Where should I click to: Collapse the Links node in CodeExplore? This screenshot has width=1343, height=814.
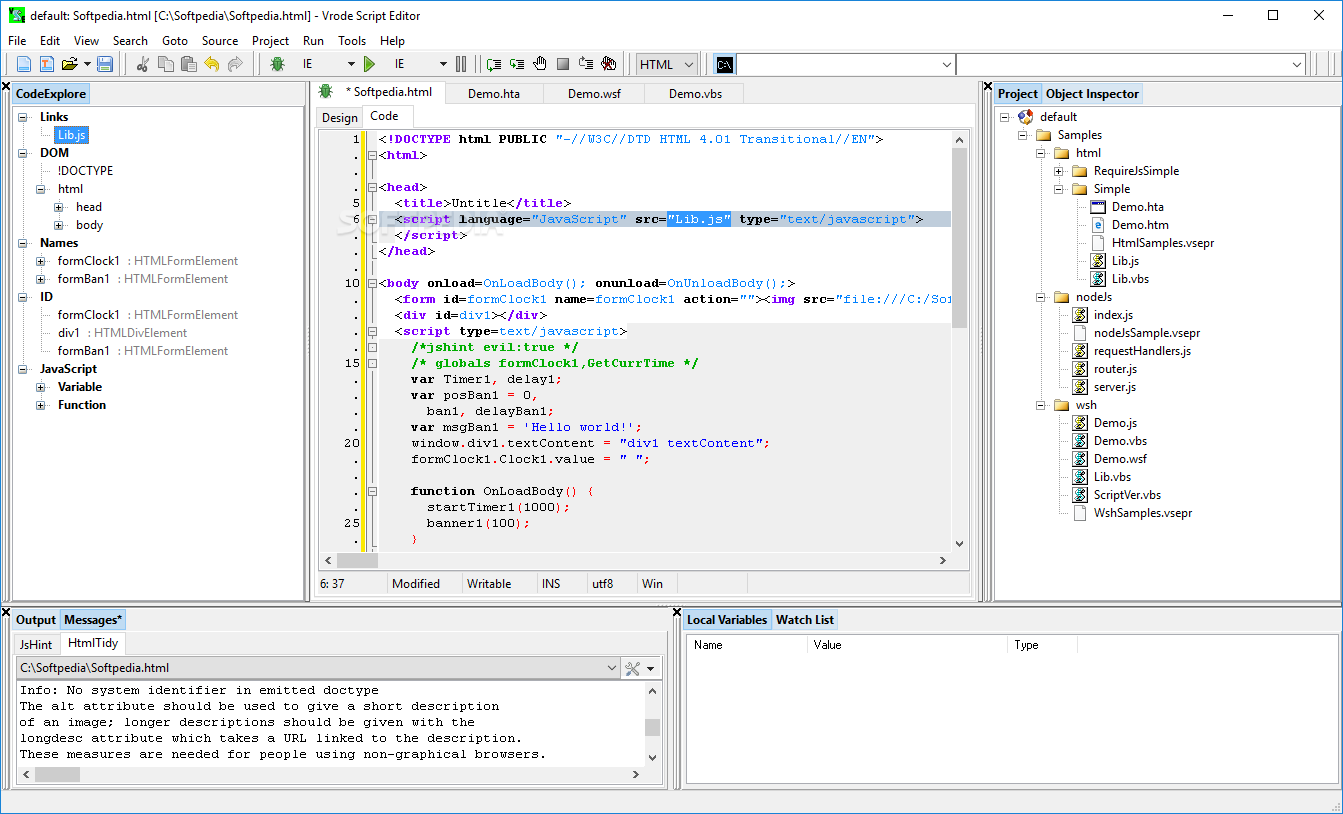tap(23, 117)
